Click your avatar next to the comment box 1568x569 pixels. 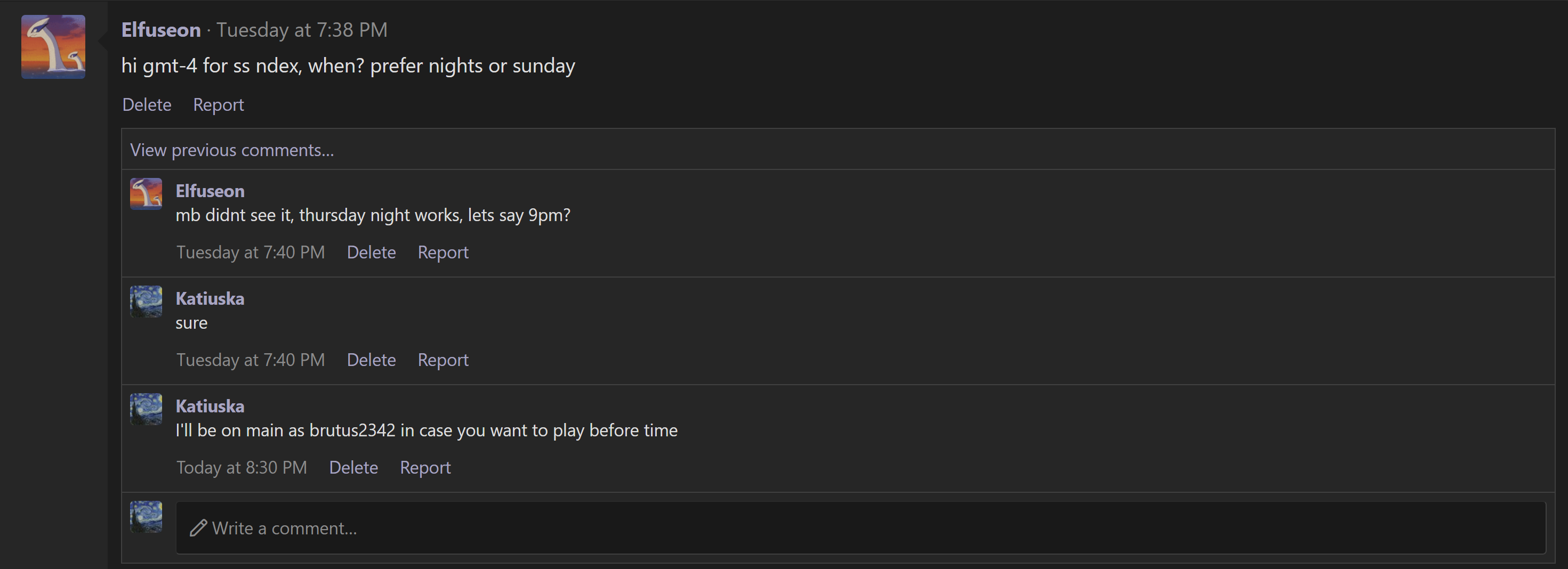click(146, 517)
